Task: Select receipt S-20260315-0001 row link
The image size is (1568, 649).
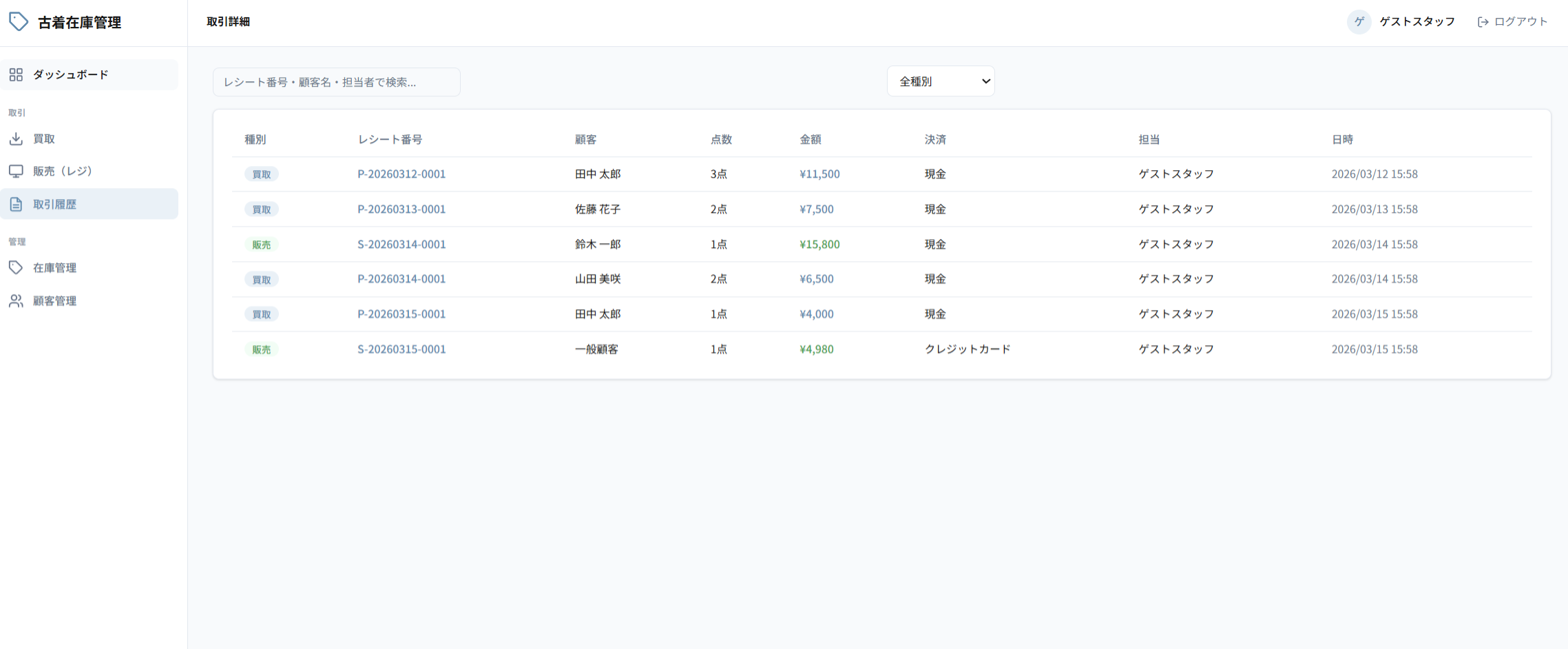Action: (x=401, y=349)
